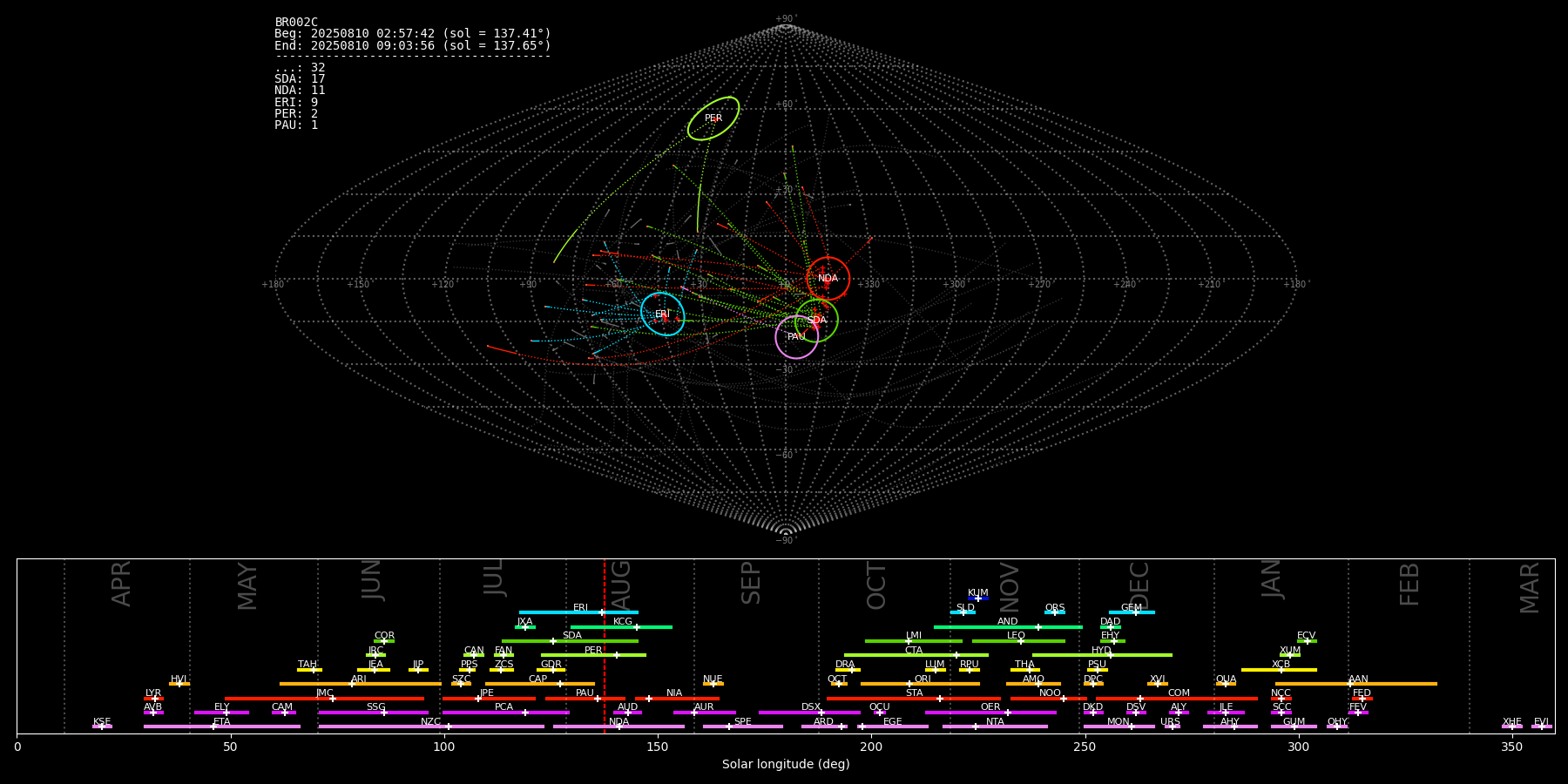Click the LMI shower label in timeline
This screenshot has height=784, width=1568.
click(x=913, y=636)
